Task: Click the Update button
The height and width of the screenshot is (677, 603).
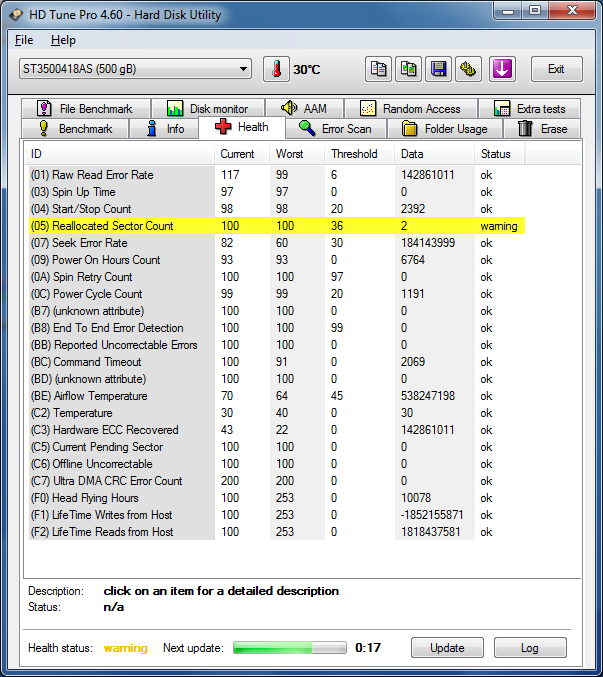Action: [447, 648]
